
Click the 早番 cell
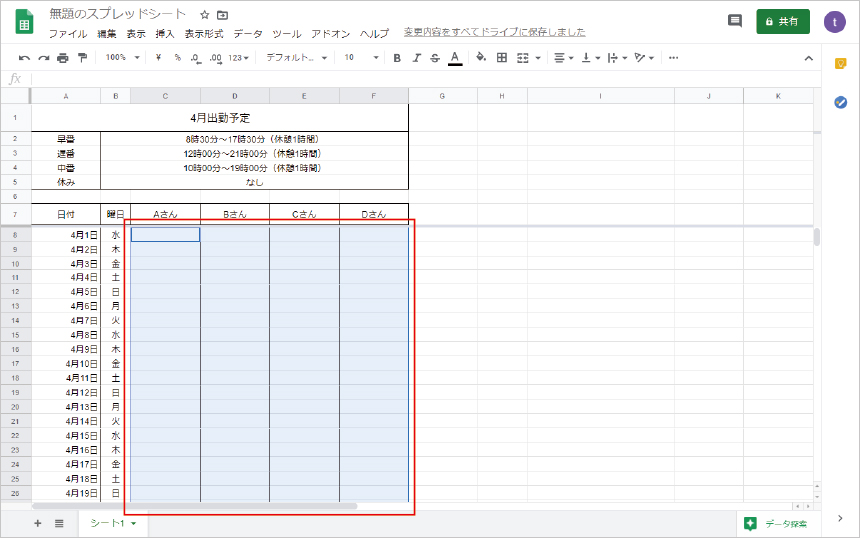(66, 139)
